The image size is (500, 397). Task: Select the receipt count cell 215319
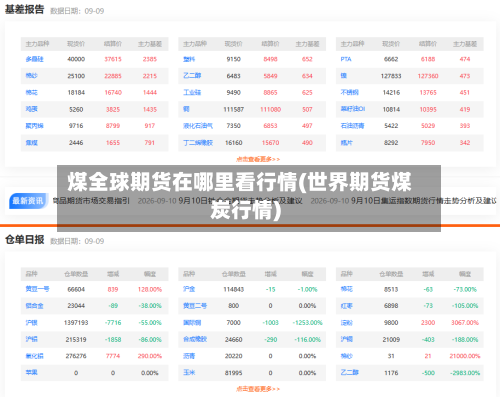(76, 339)
